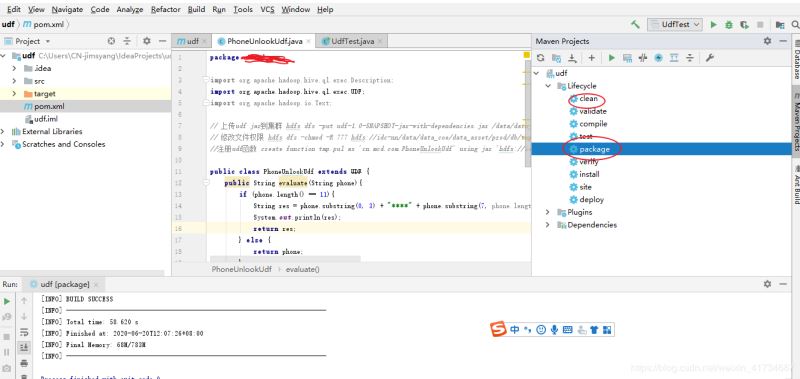Close the udf [package] run tab
This screenshot has height=379, width=800.
[x=96, y=285]
